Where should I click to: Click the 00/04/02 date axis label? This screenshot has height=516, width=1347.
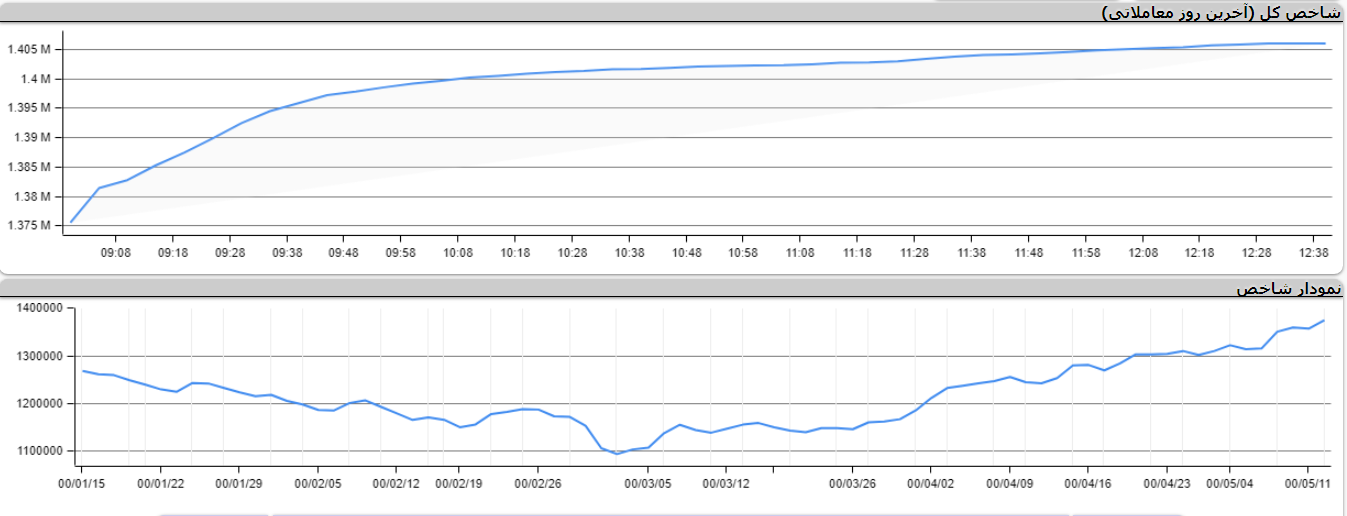931,484
